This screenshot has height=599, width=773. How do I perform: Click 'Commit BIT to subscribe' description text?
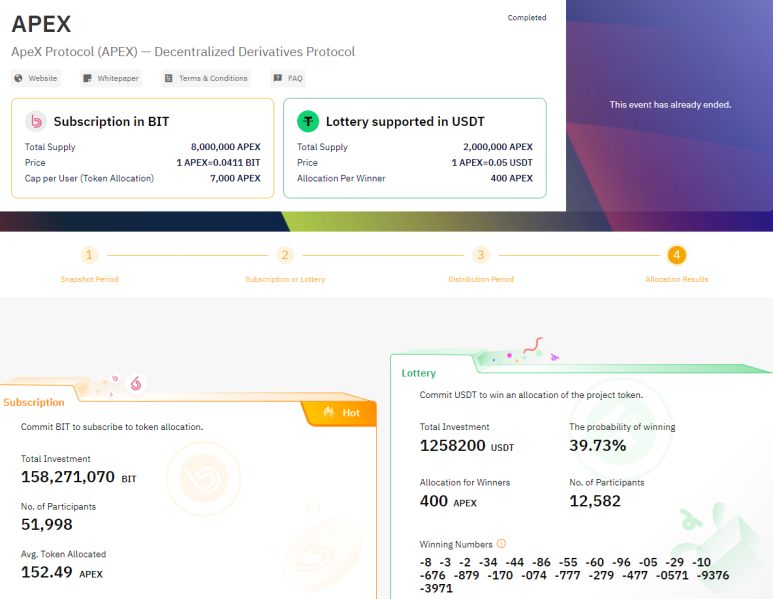pyautogui.click(x=112, y=427)
